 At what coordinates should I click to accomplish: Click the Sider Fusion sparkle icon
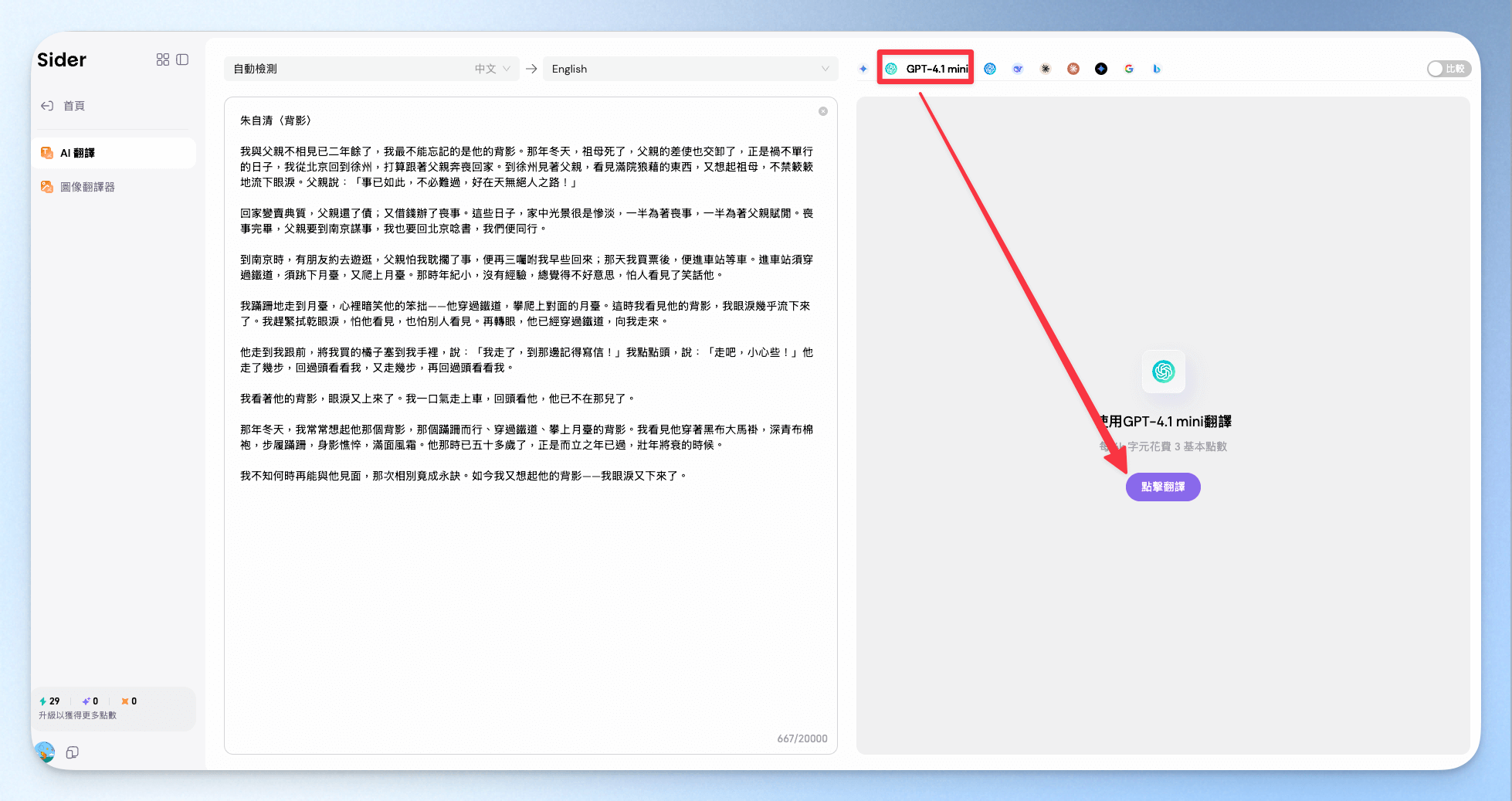[x=863, y=69]
